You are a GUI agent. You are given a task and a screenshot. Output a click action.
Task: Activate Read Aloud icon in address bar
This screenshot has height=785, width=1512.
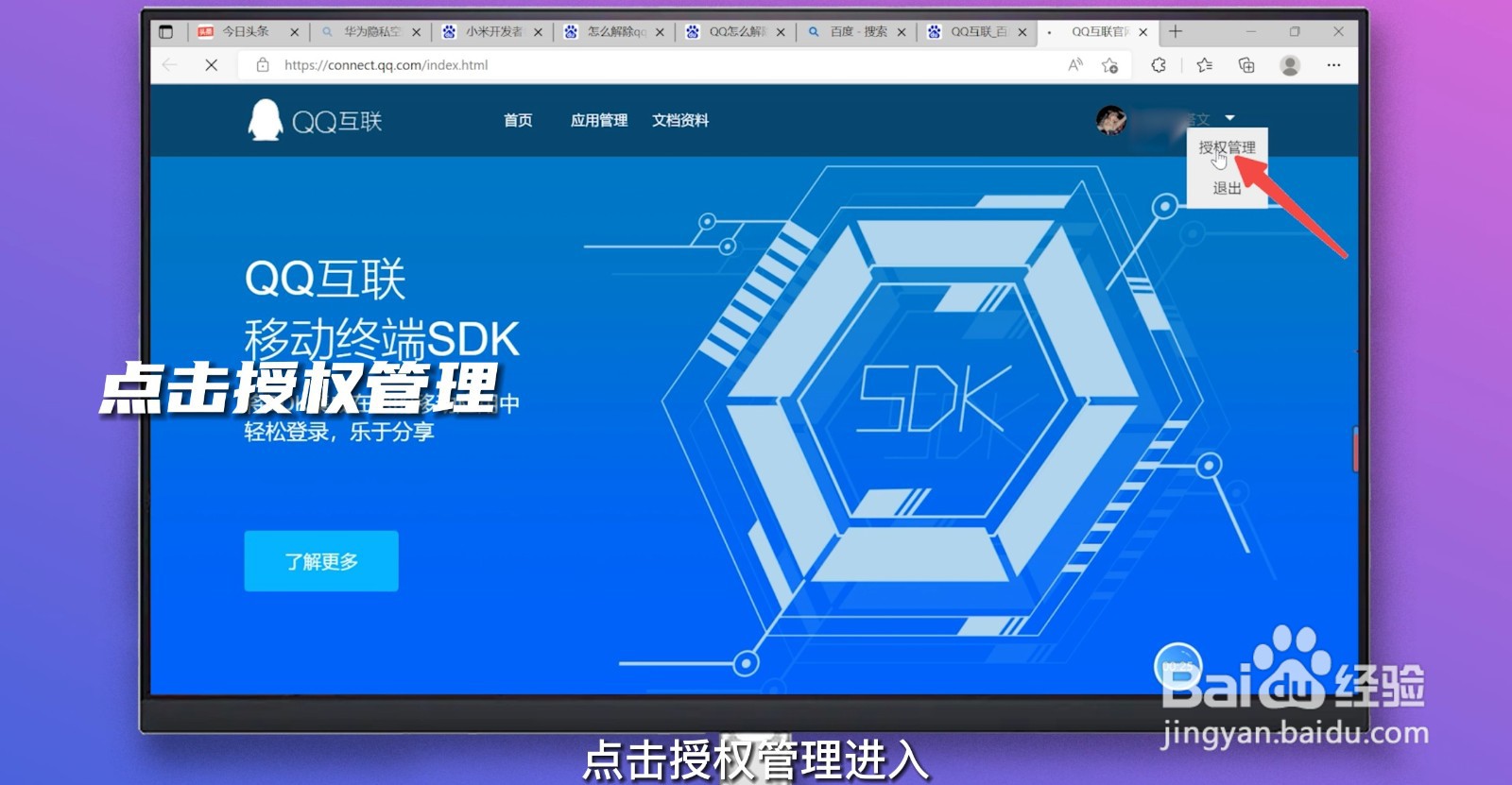(1075, 65)
